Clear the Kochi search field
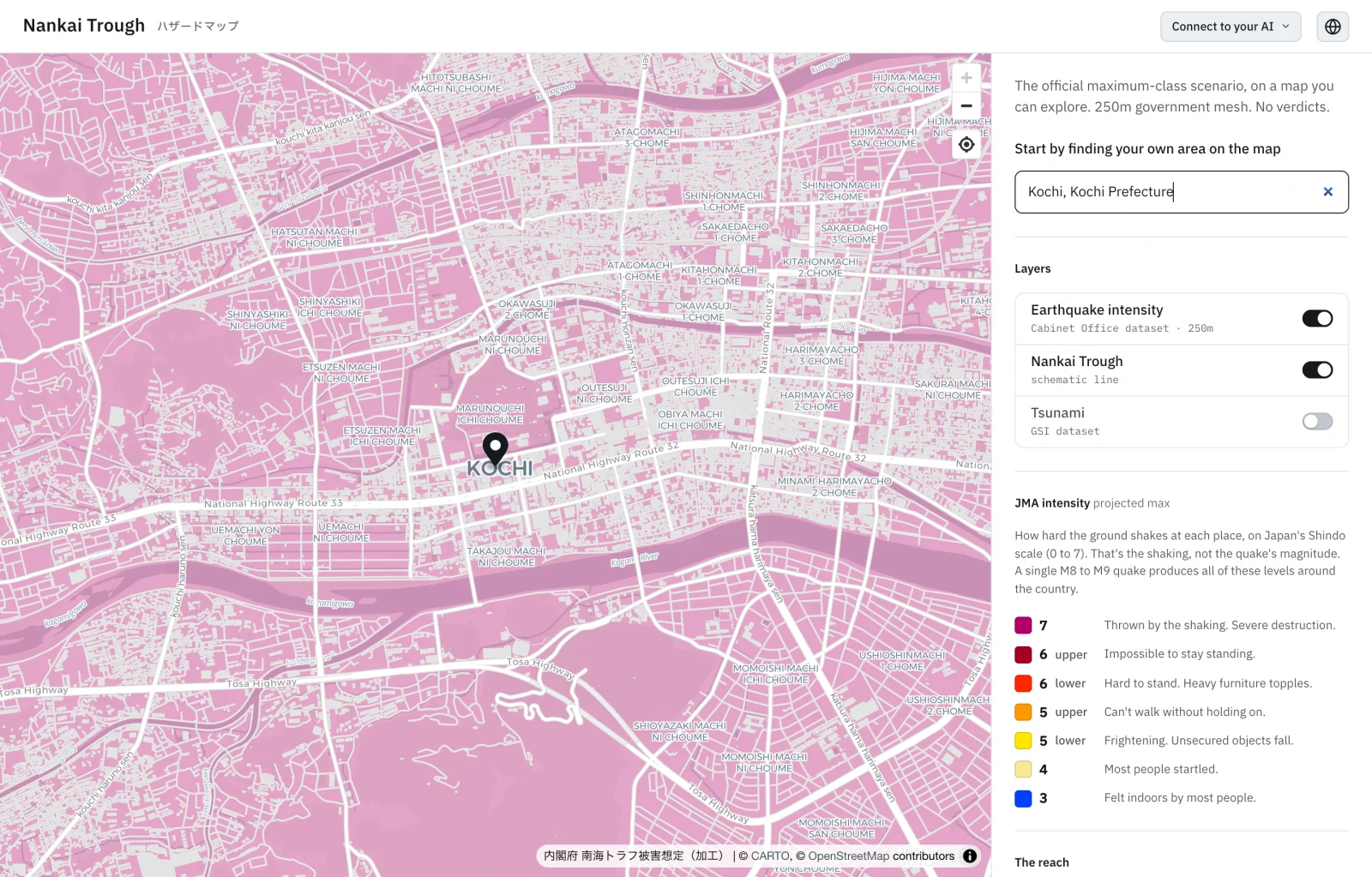 tap(1327, 192)
